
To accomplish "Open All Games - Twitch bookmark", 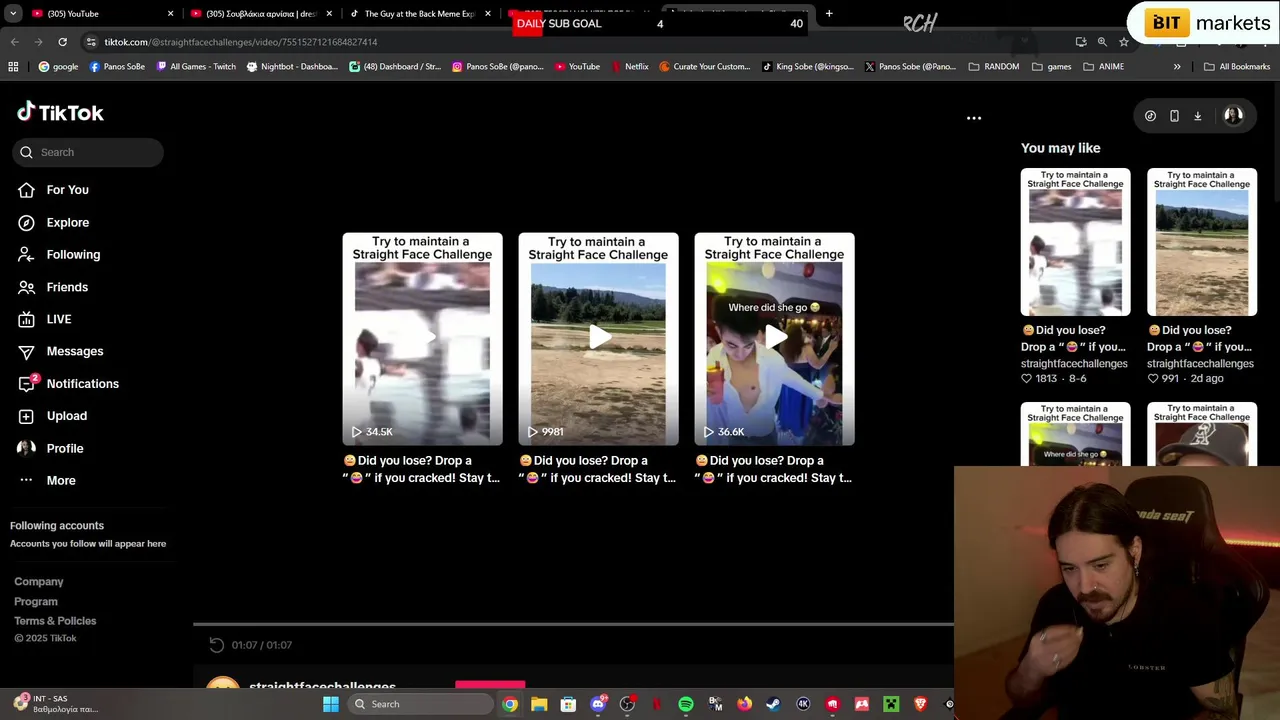I will tap(196, 67).
